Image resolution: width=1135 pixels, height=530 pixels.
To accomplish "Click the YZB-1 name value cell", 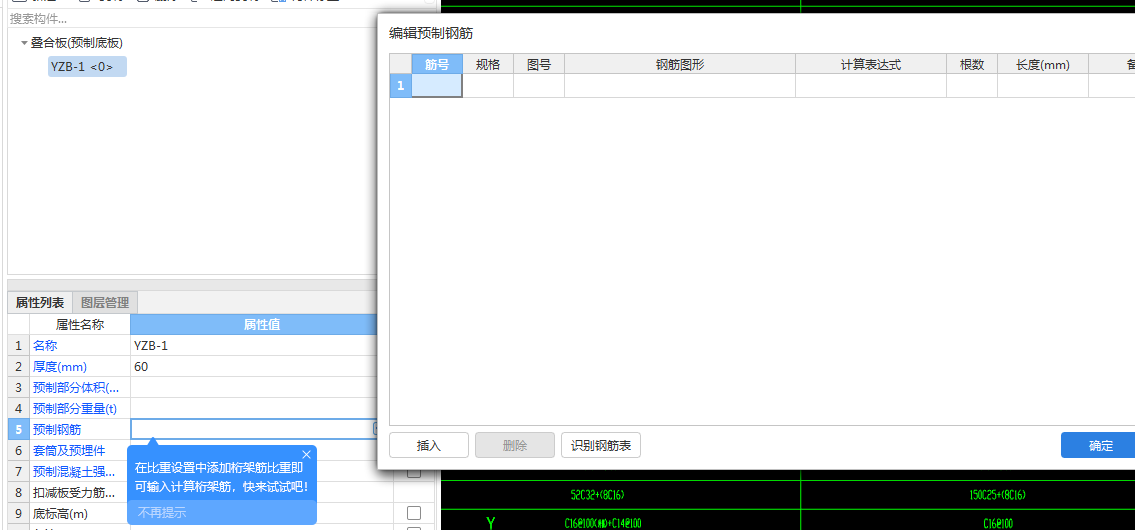I will pos(253,346).
